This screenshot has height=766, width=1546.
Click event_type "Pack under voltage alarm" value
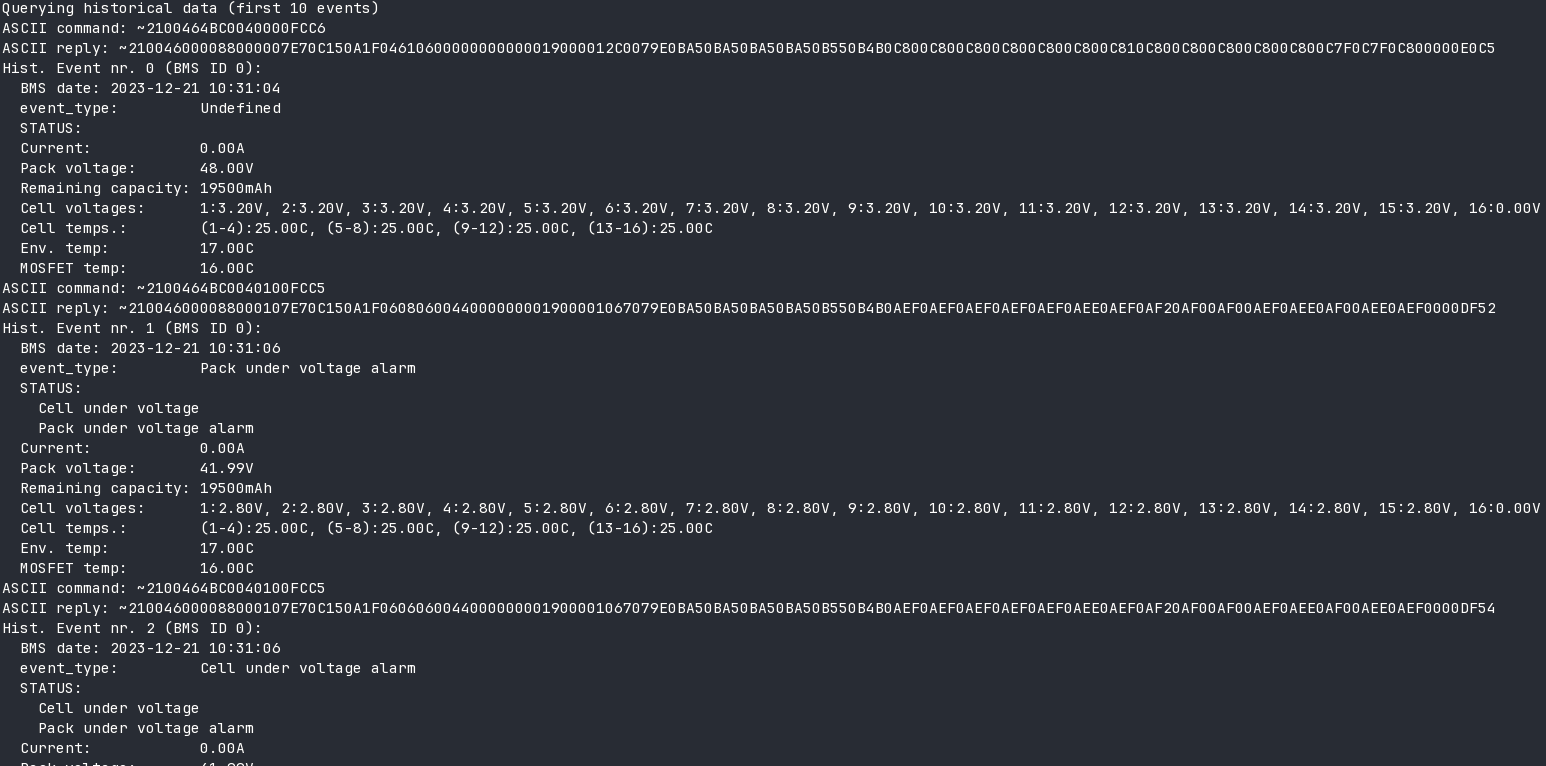[x=308, y=368]
